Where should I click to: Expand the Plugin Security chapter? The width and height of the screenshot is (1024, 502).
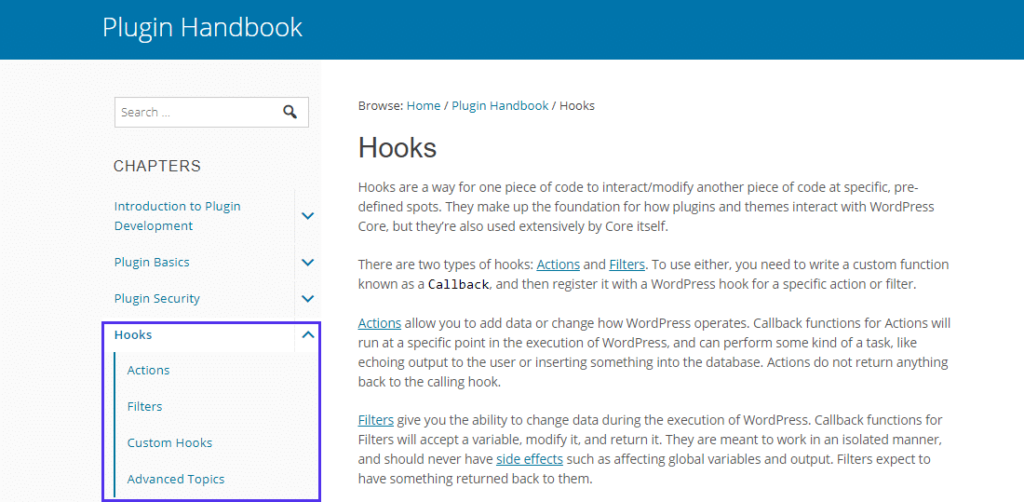tap(308, 298)
